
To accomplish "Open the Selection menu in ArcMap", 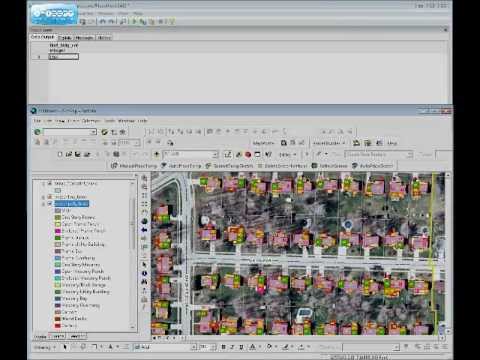I will (x=91, y=121).
